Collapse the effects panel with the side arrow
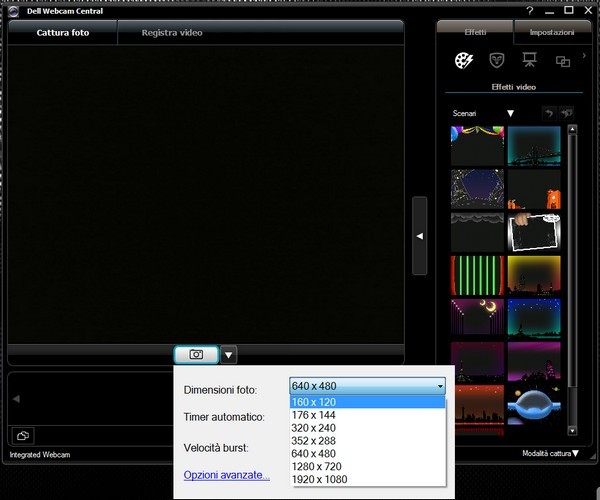The height and width of the screenshot is (500, 600). [x=420, y=235]
